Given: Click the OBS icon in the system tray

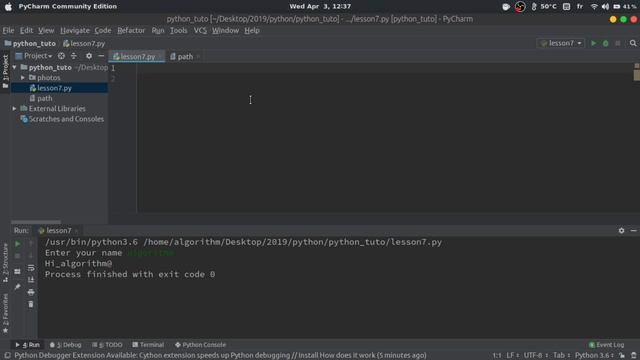Looking at the screenshot, I should (x=520, y=7).
